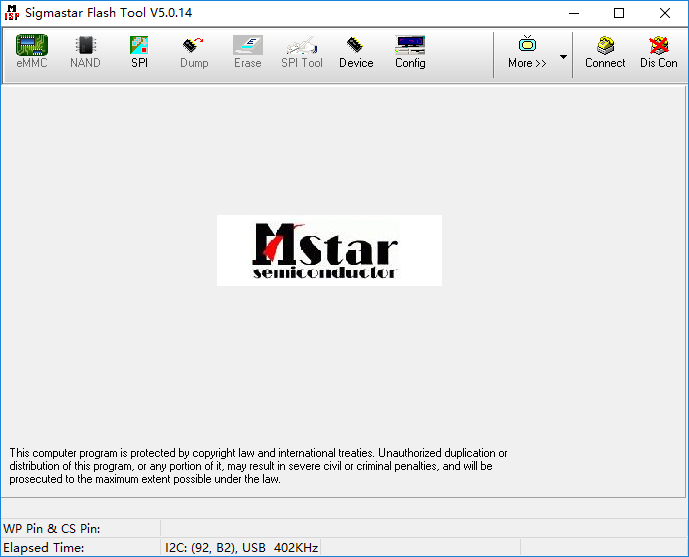Click Dis Con to disconnect
689x557 pixels.
[659, 52]
